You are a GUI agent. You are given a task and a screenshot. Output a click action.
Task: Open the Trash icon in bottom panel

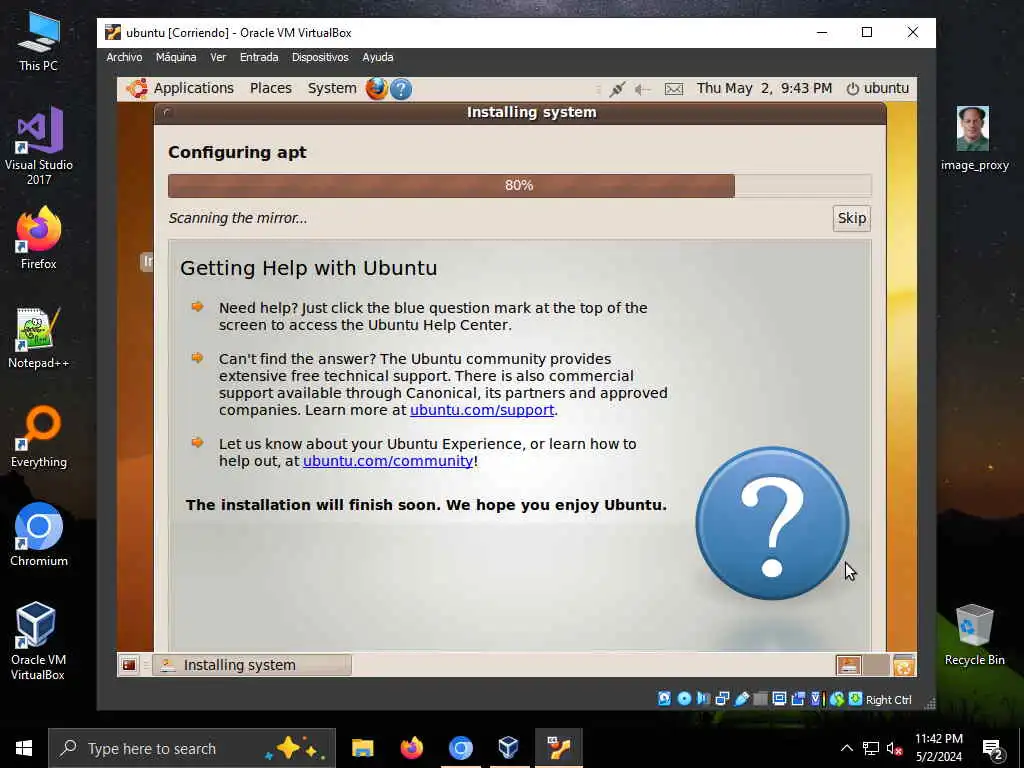904,665
